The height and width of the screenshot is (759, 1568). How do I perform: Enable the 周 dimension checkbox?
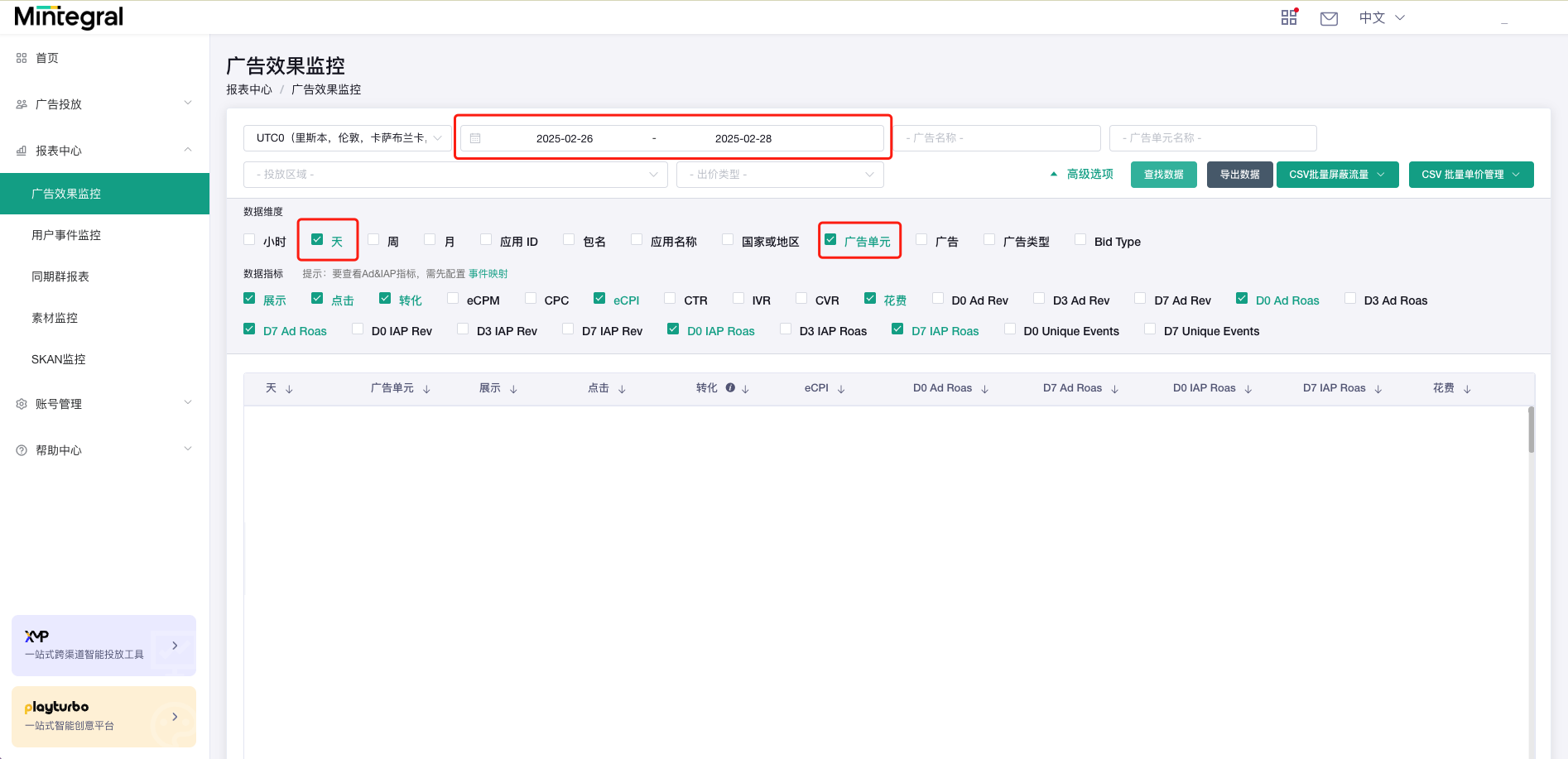(374, 238)
